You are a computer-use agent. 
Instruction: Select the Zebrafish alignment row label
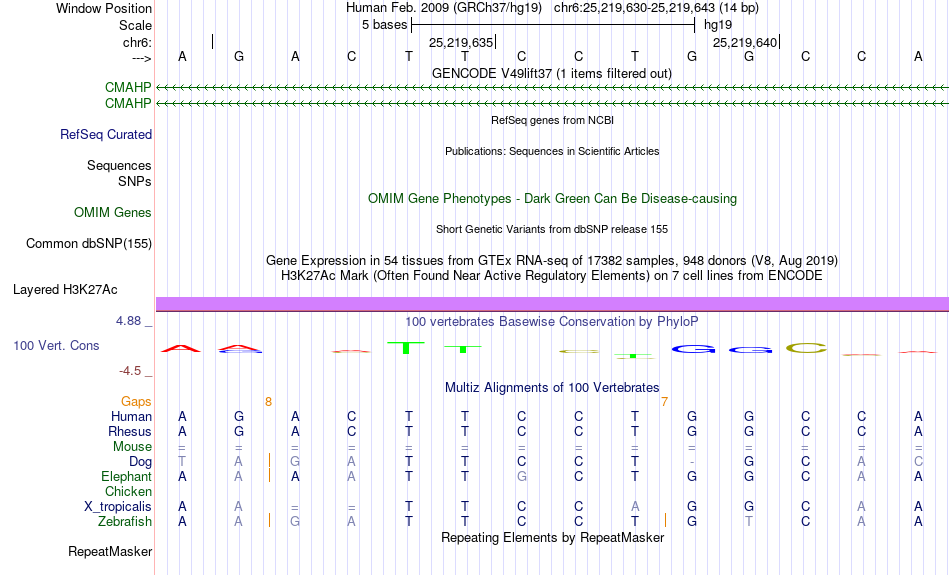[125, 522]
